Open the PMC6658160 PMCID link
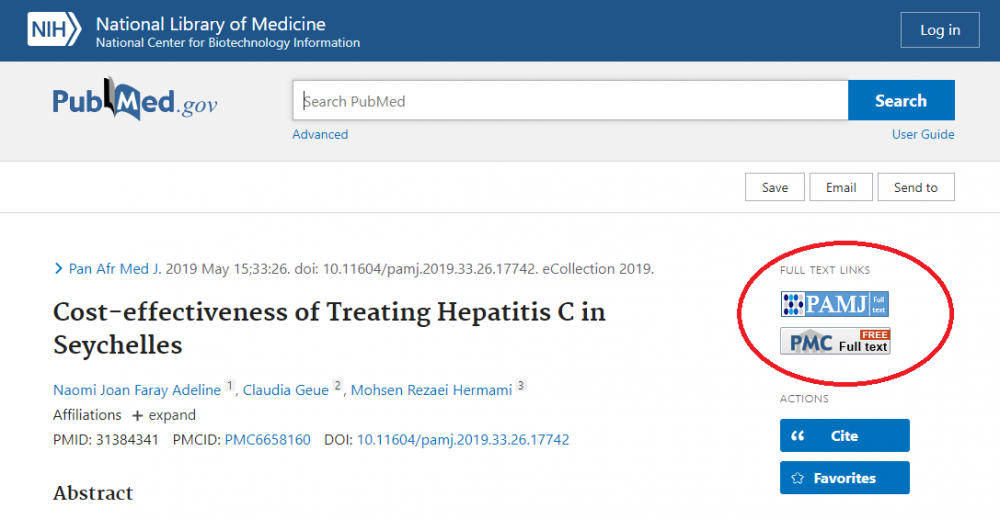The width and height of the screenshot is (1000, 519). (267, 440)
